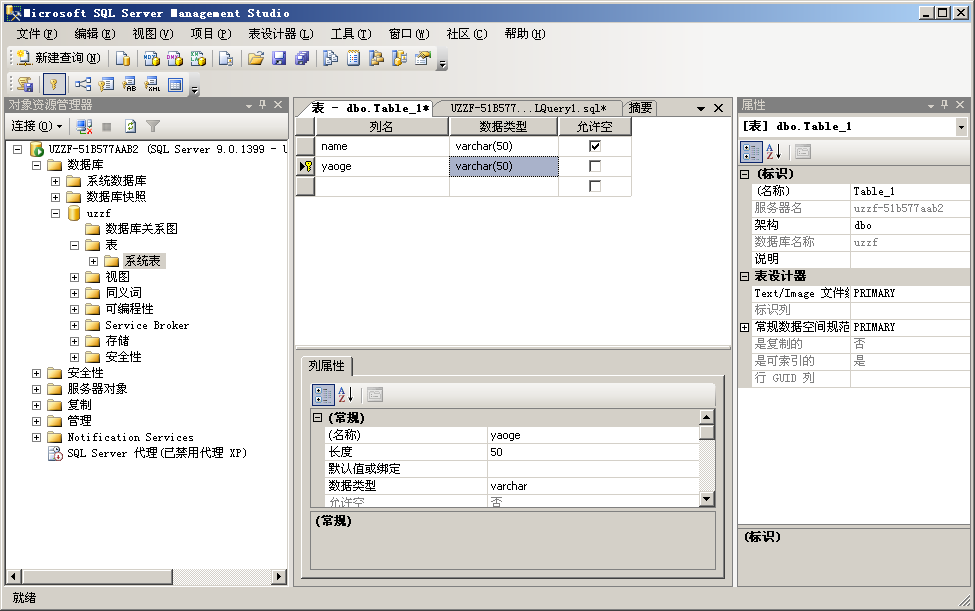Expand the 视图 folder
975x611 pixels.
pos(75,277)
